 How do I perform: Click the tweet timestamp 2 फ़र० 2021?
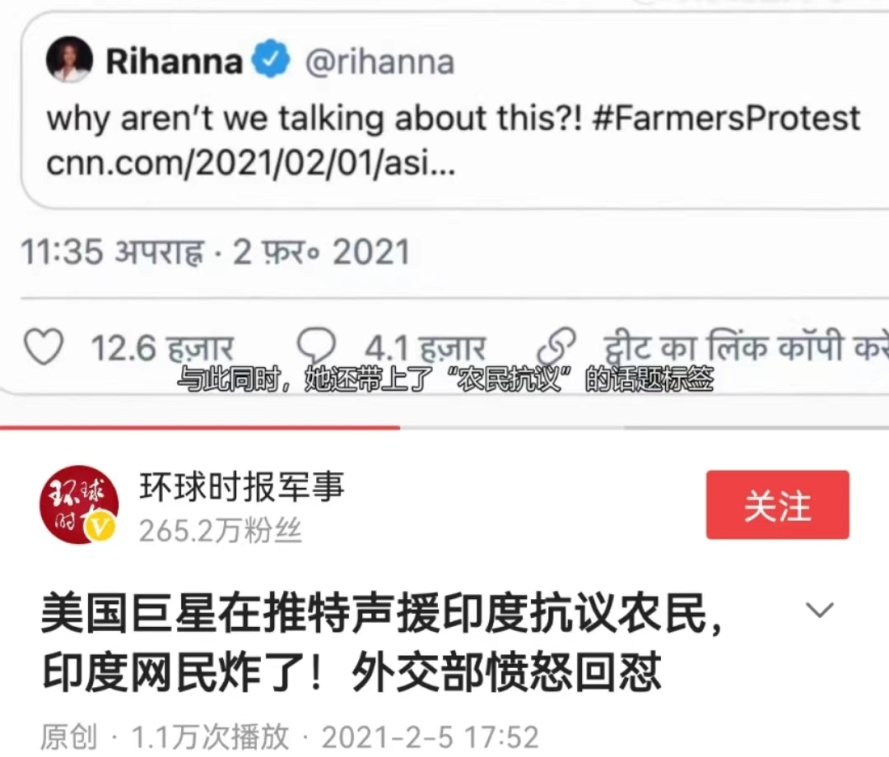321,251
